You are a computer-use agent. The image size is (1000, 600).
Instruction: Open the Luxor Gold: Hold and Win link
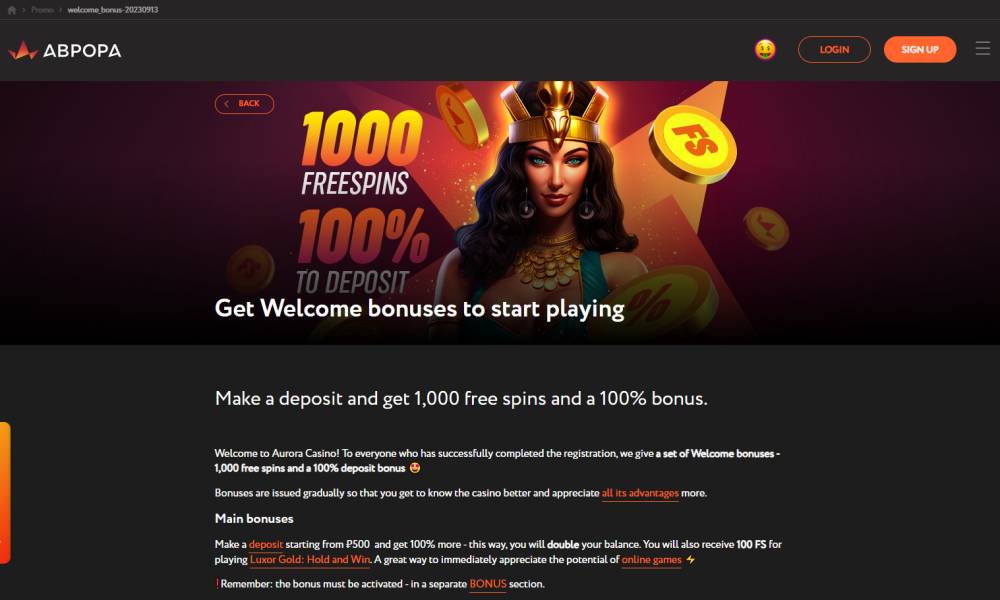310,559
